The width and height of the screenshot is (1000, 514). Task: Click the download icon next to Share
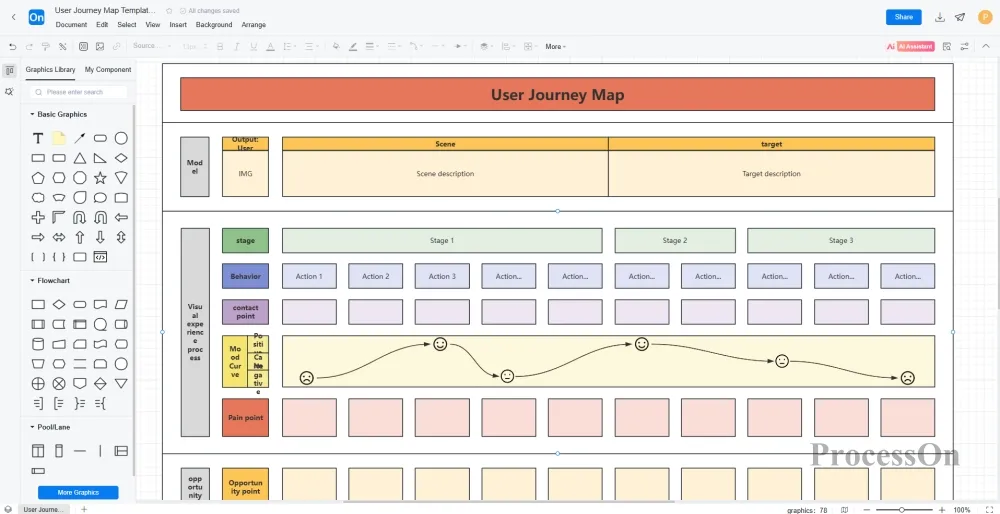tap(939, 17)
